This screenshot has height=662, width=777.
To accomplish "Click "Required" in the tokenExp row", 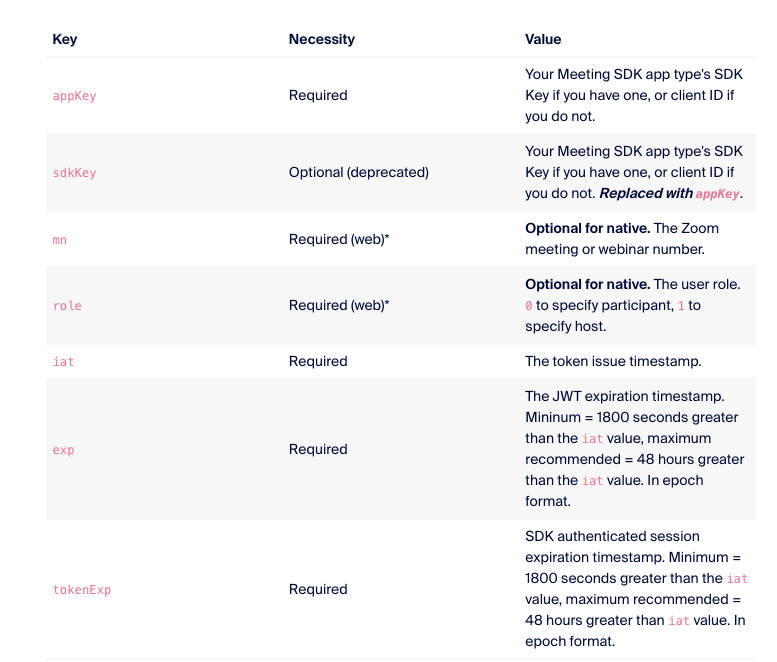I will tap(318, 589).
